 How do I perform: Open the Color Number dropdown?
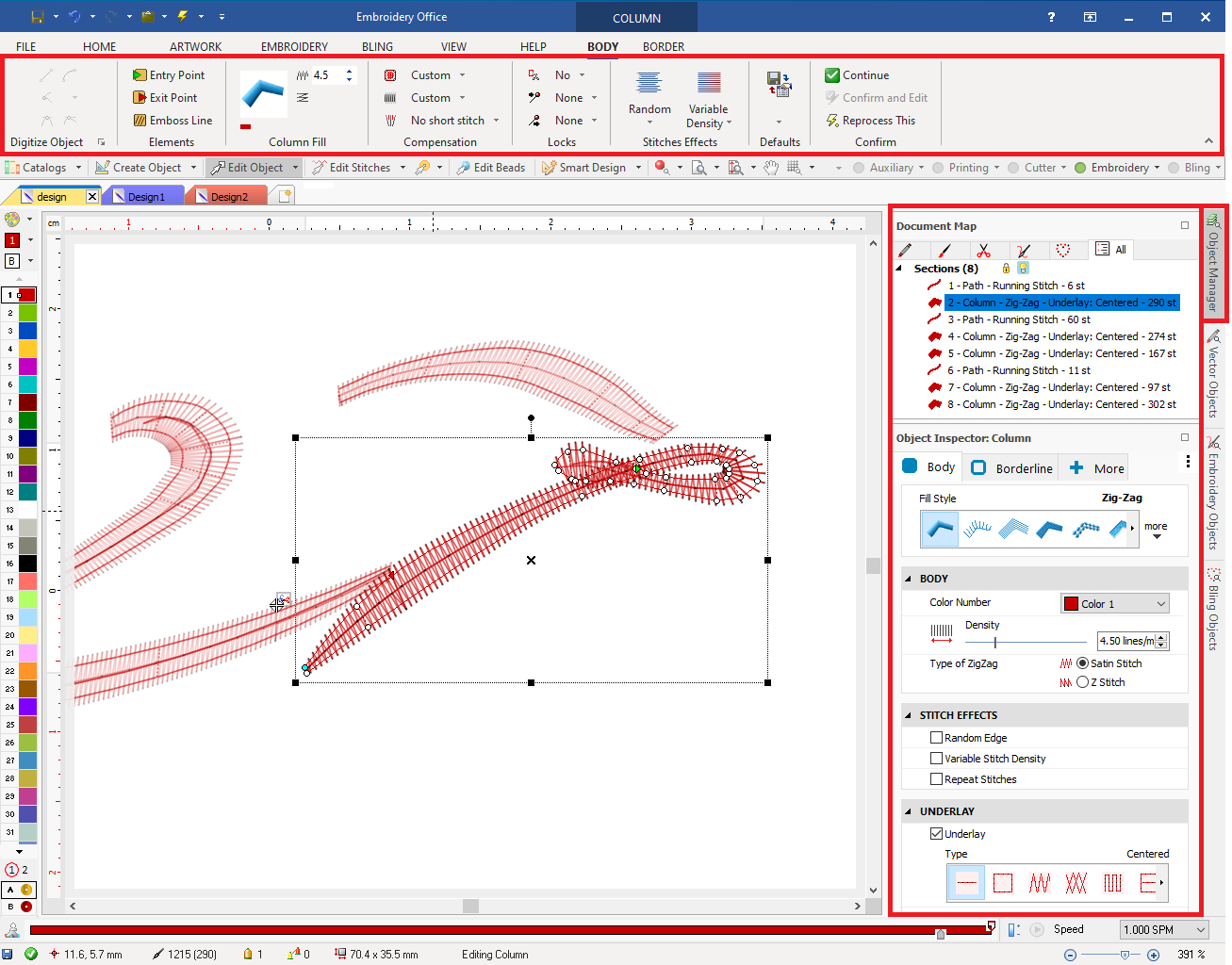pyautogui.click(x=1114, y=604)
